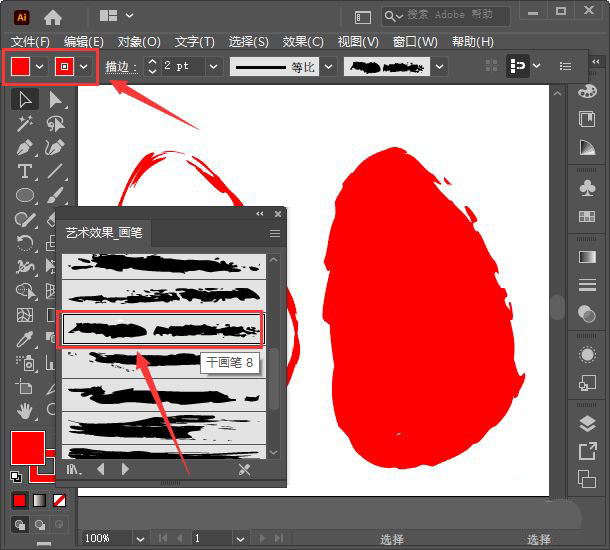Open the 对象(O) menu
The image size is (610, 550).
[x=139, y=42]
